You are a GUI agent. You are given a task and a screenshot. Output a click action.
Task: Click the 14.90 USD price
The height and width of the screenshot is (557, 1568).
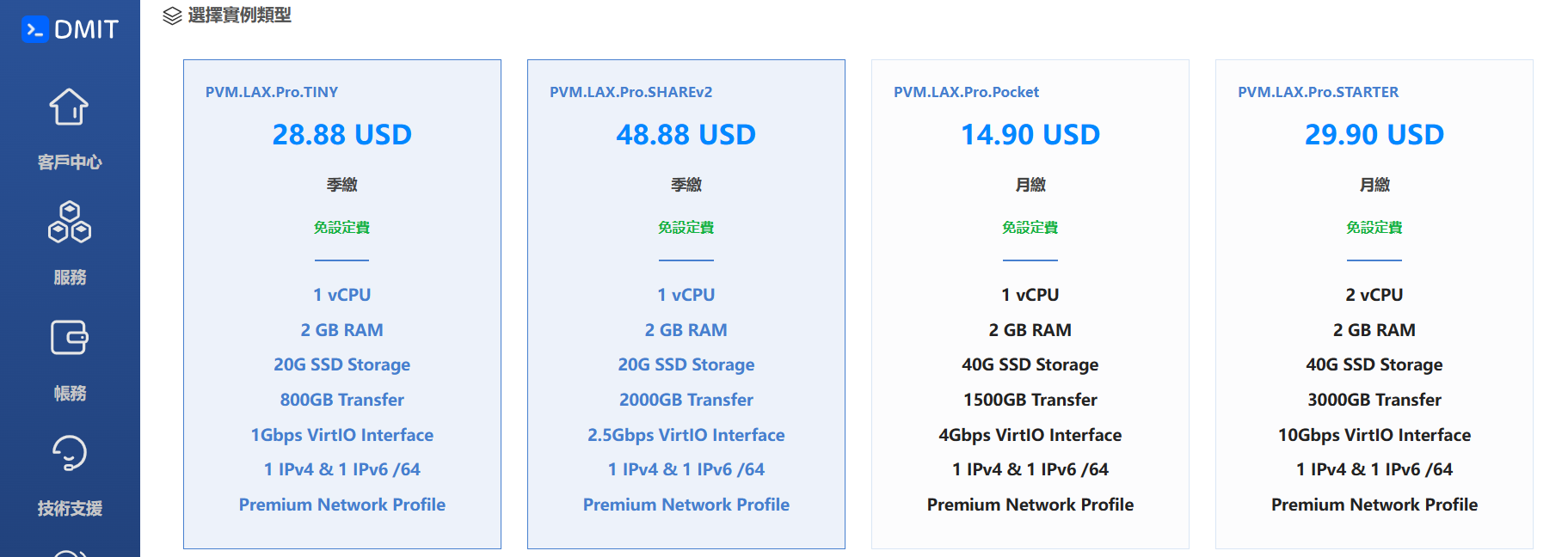coord(1030,135)
